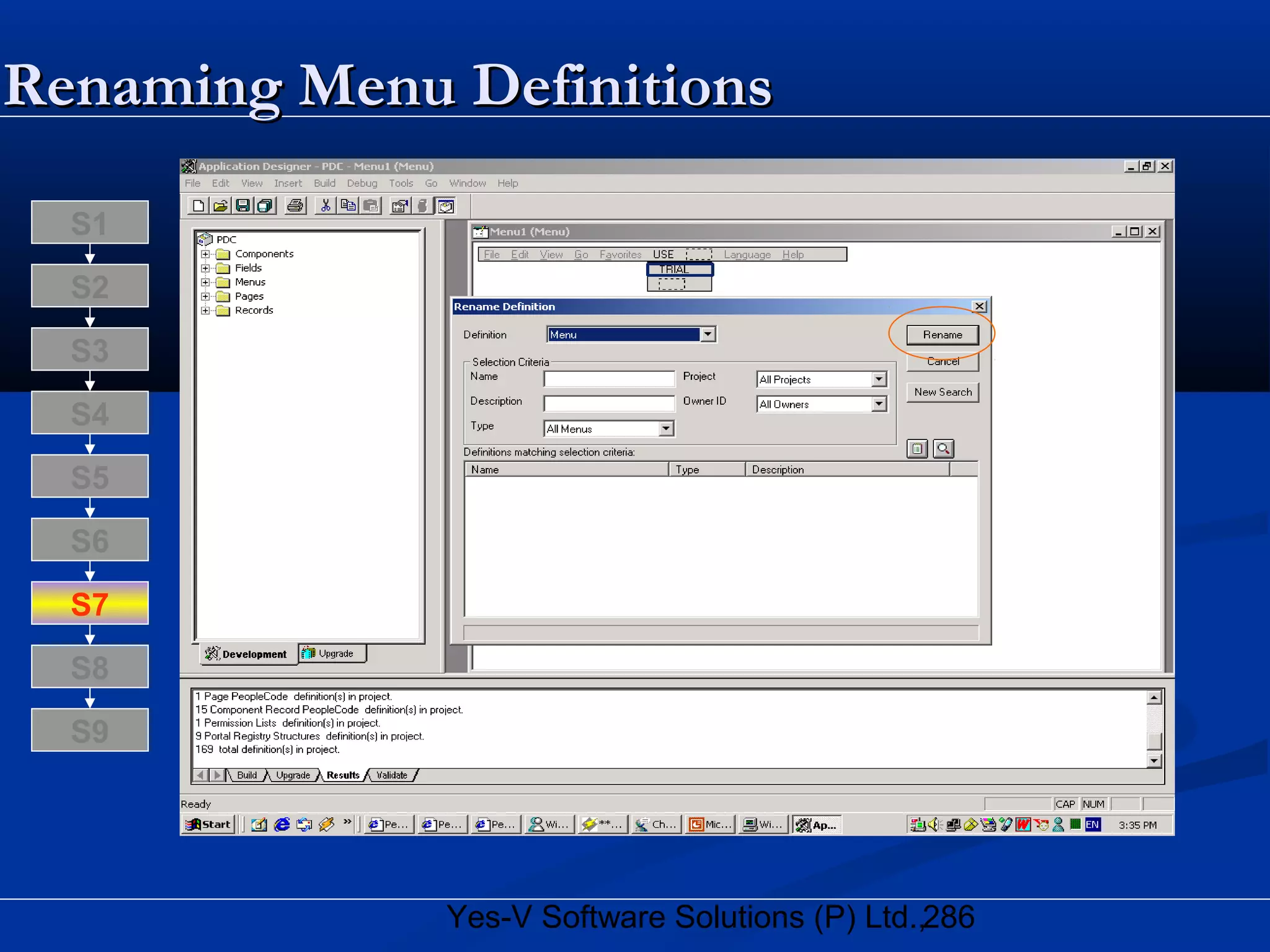Click the output pane scroll up arrow
1270x952 pixels.
[x=1153, y=698]
